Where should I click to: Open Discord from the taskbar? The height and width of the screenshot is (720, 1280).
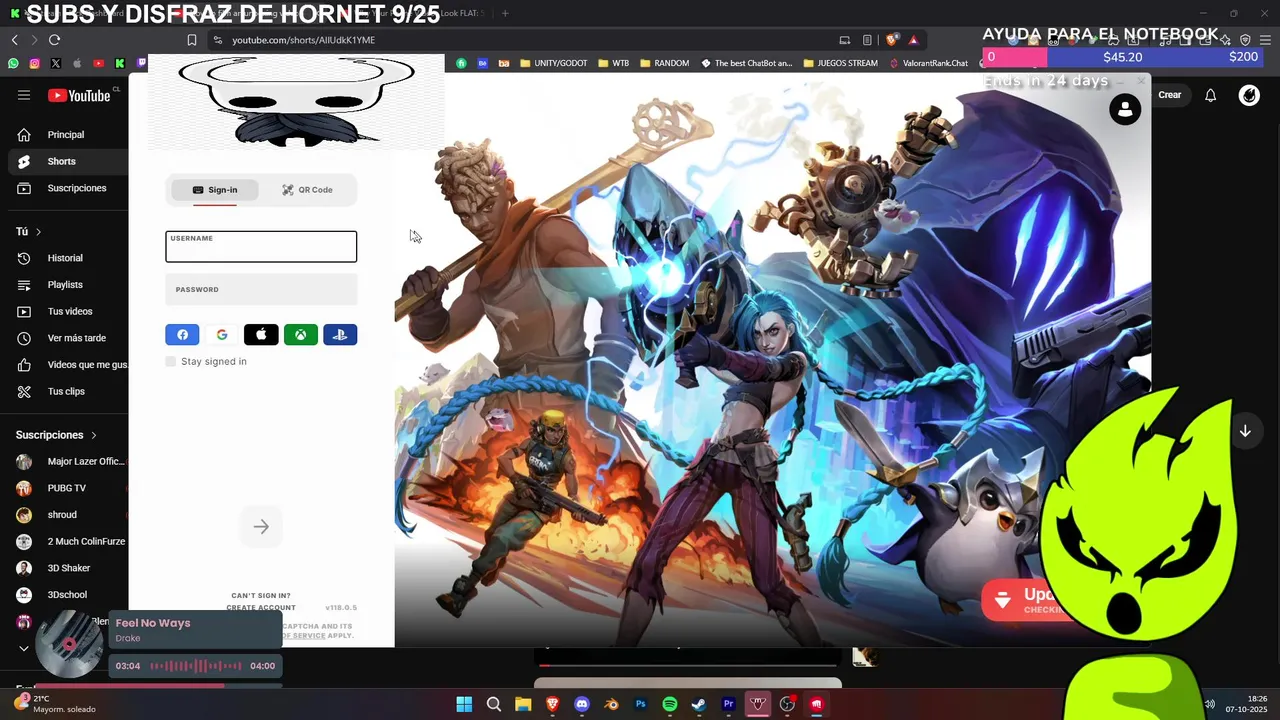tap(582, 704)
